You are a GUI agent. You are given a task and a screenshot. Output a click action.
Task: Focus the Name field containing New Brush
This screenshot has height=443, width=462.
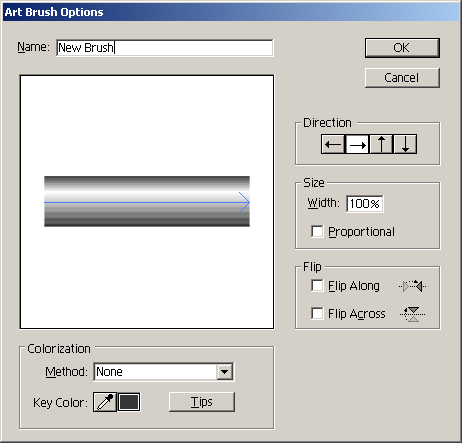[165, 48]
